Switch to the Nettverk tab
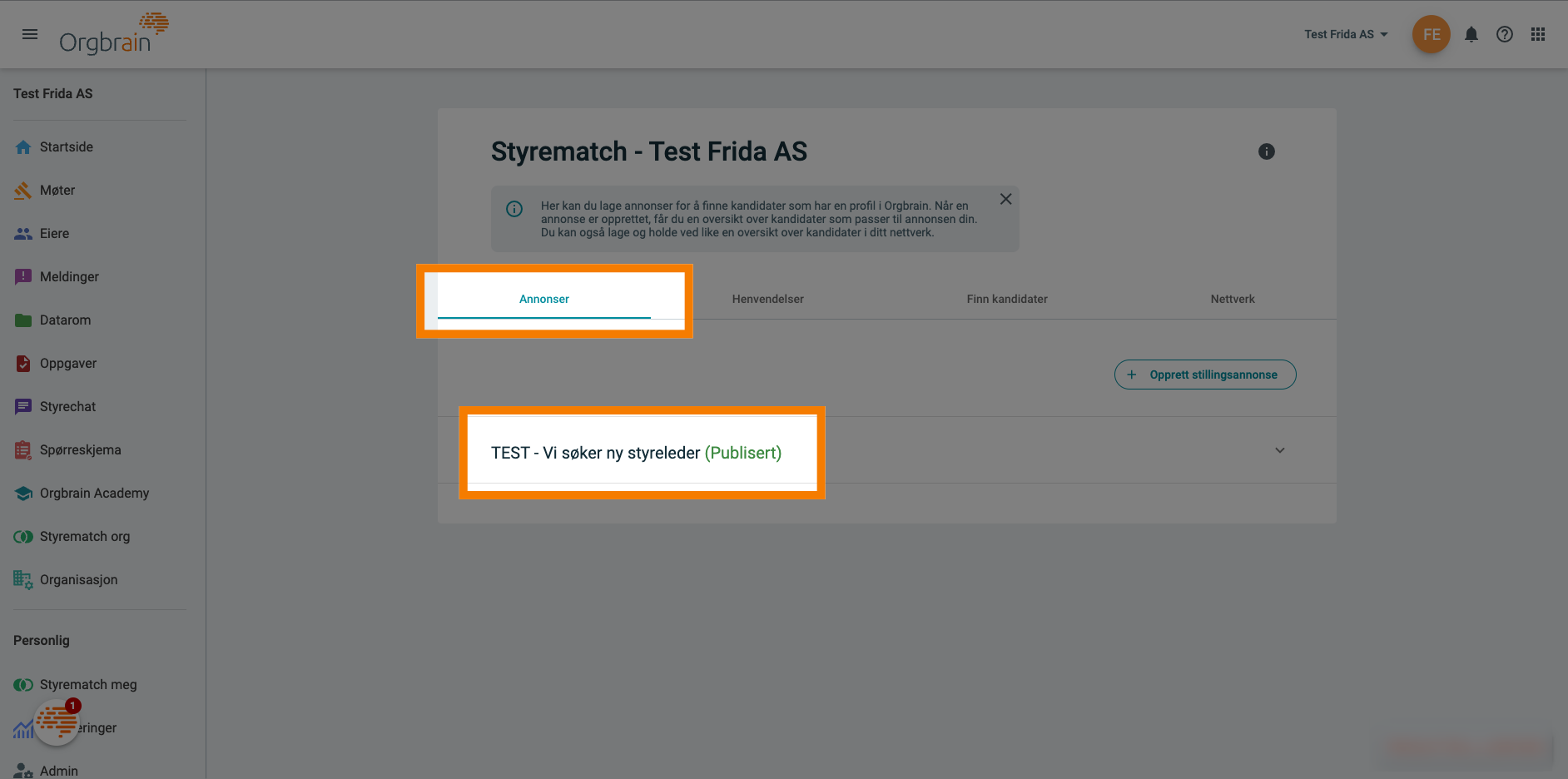 coord(1233,299)
